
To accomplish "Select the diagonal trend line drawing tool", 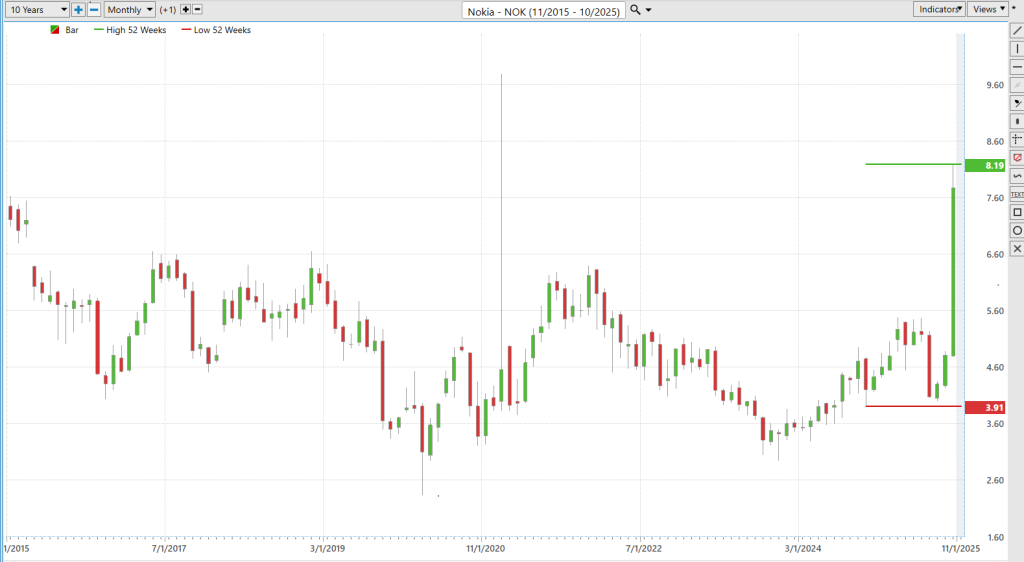I will point(1017,31).
